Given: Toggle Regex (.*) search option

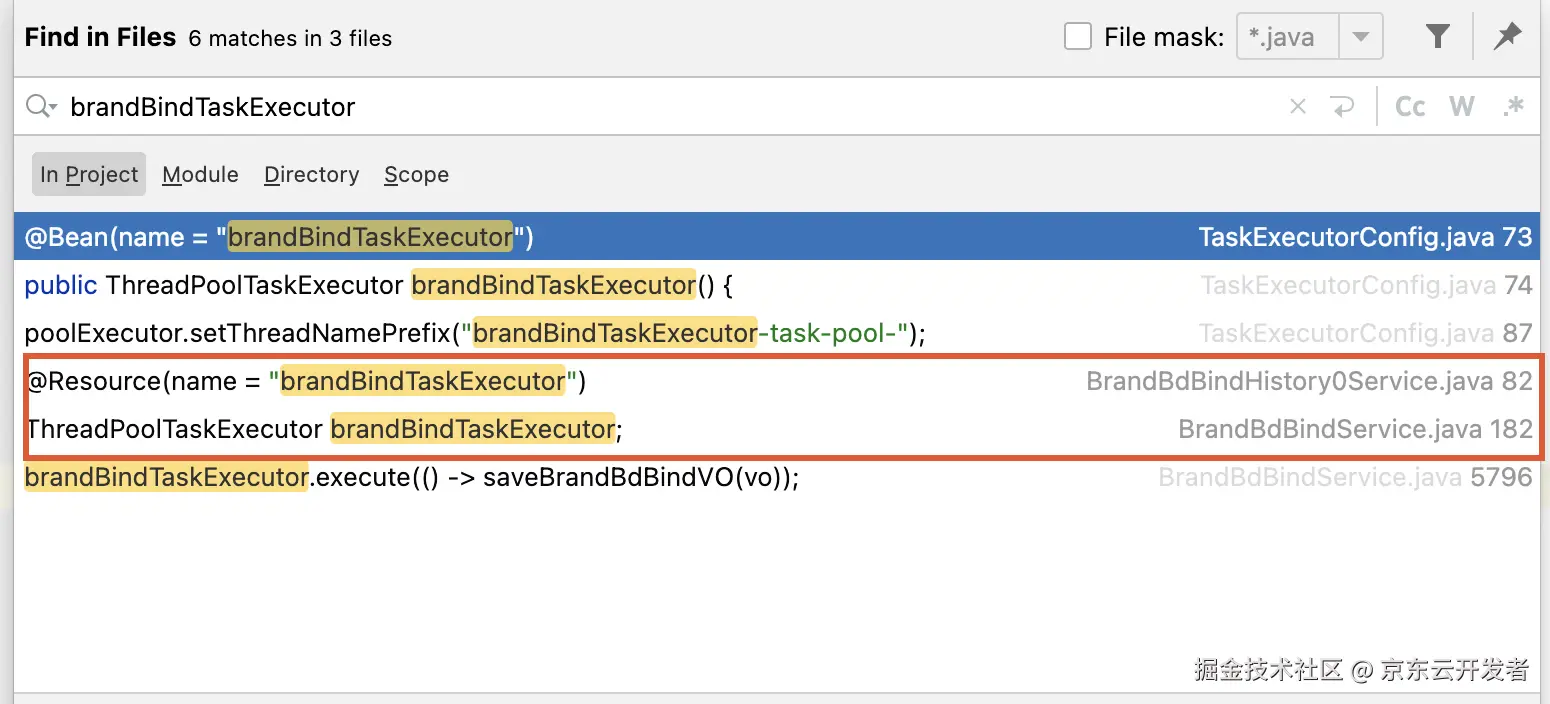Looking at the screenshot, I should (1514, 107).
